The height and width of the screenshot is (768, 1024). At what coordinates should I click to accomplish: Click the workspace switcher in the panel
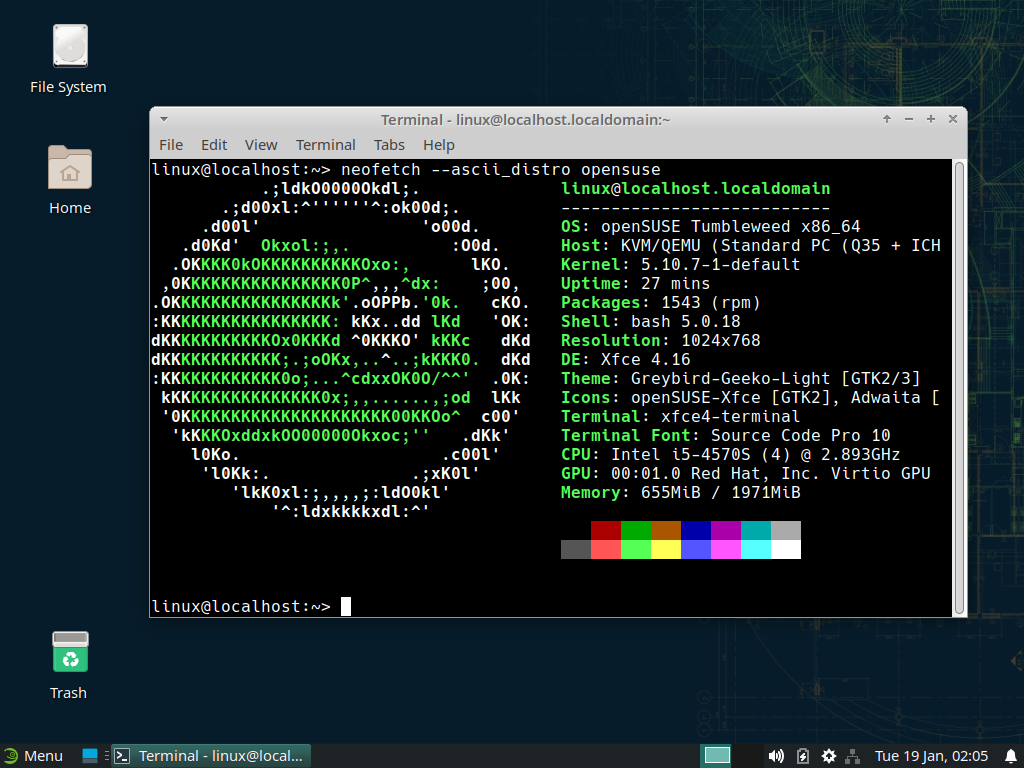pos(717,756)
